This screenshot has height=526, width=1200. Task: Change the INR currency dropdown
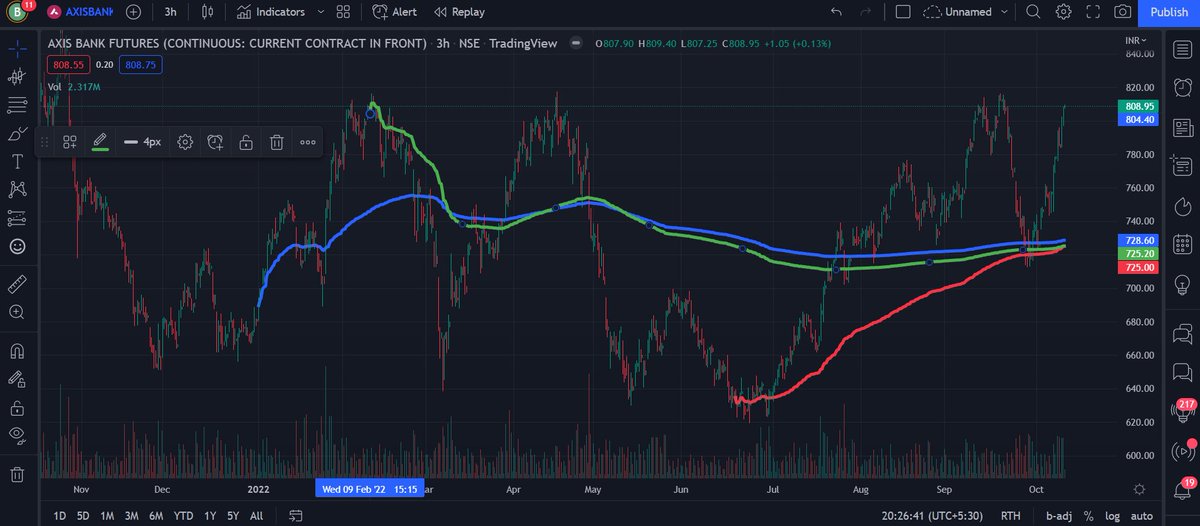pos(1135,40)
